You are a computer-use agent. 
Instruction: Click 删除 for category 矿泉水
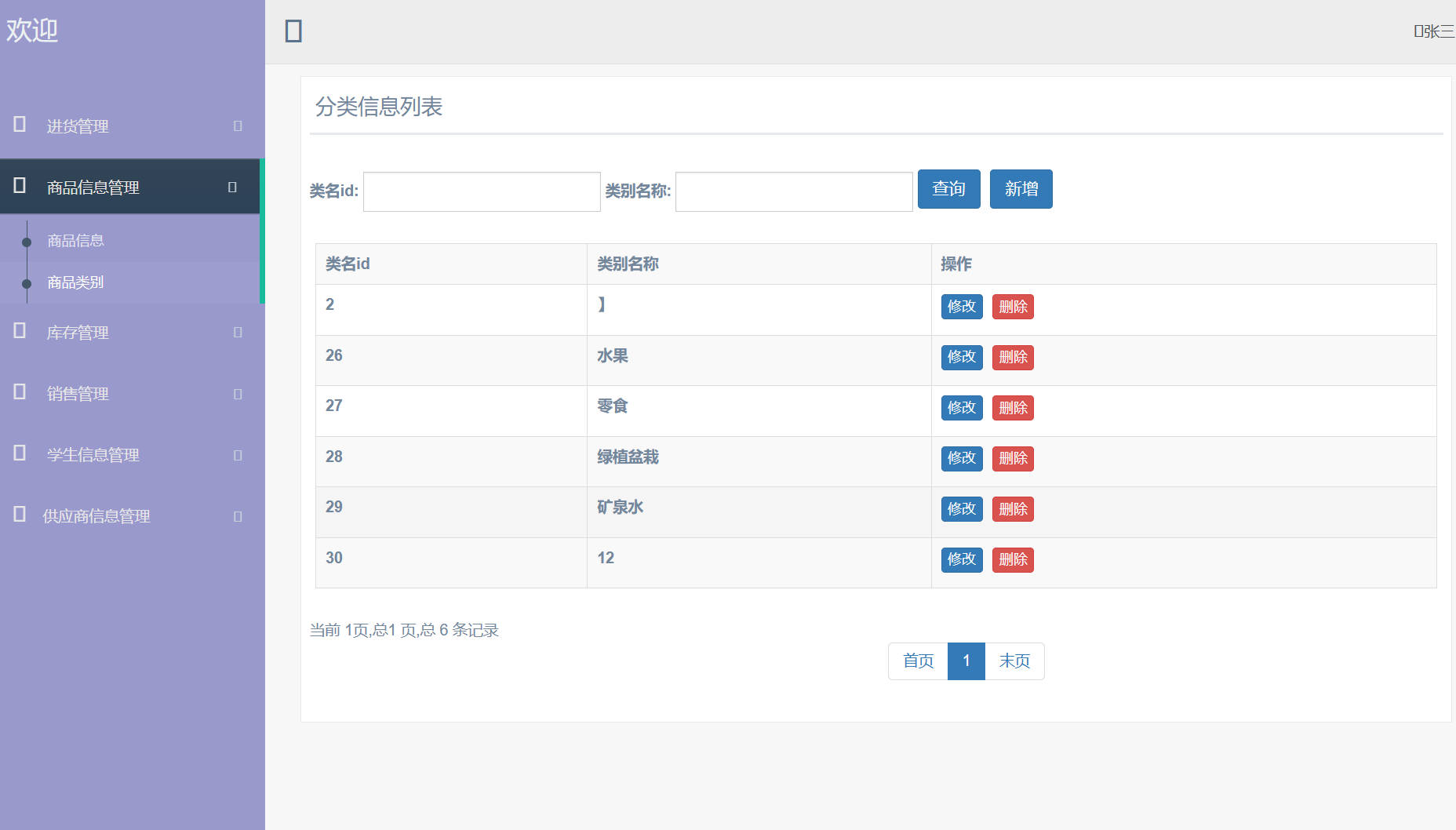point(1013,508)
